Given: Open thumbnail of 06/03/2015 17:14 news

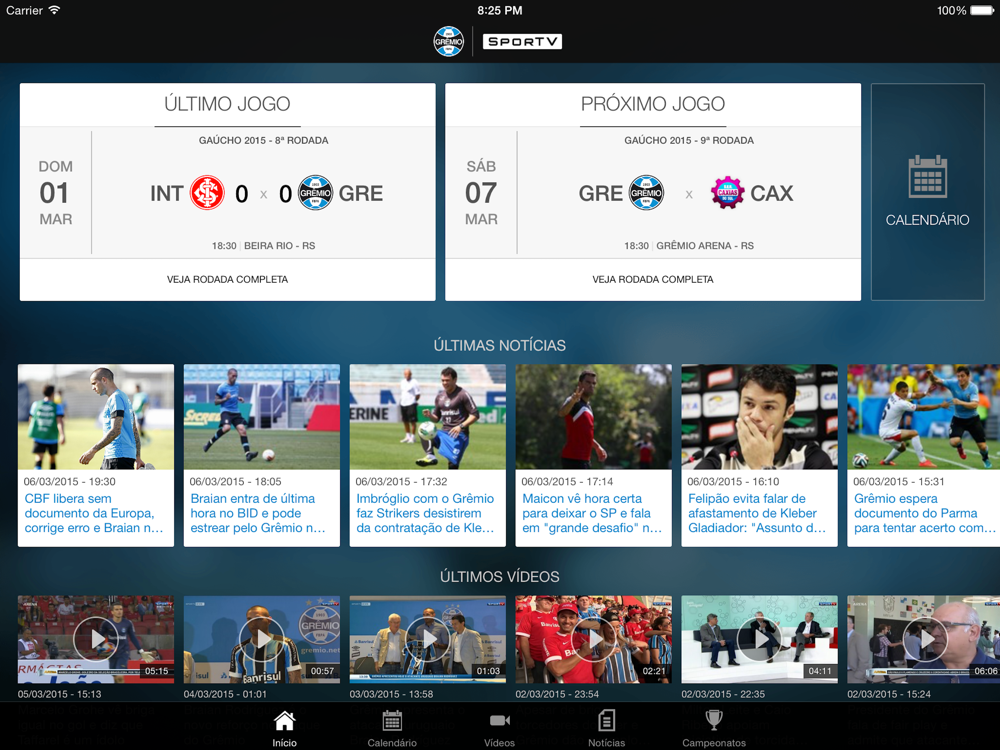Looking at the screenshot, I should tap(593, 417).
